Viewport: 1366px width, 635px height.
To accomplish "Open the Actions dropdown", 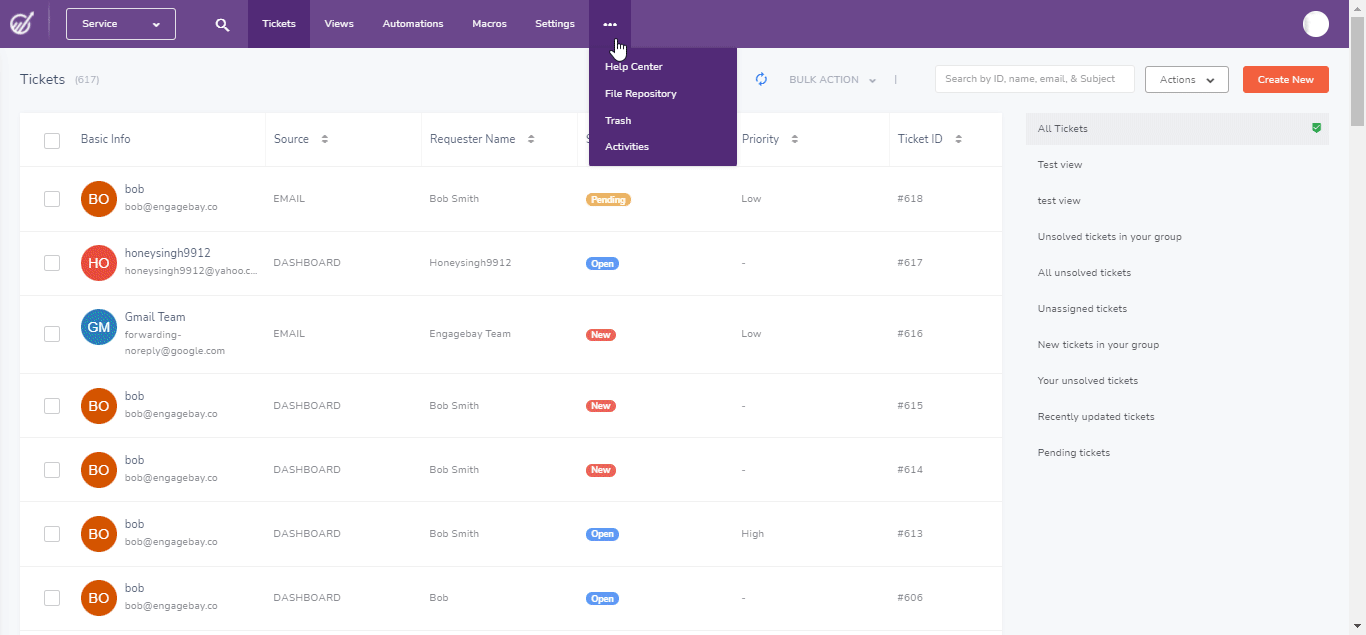I will (x=1187, y=80).
